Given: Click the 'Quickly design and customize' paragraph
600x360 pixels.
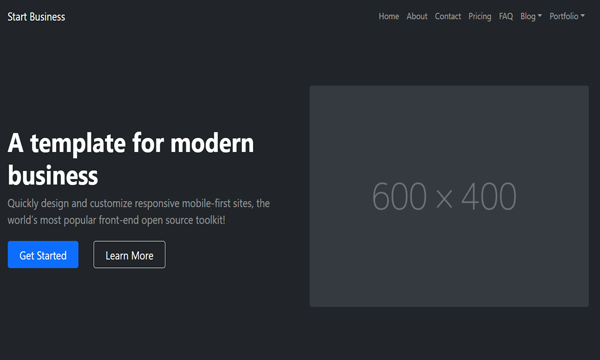Looking at the screenshot, I should tap(139, 212).
